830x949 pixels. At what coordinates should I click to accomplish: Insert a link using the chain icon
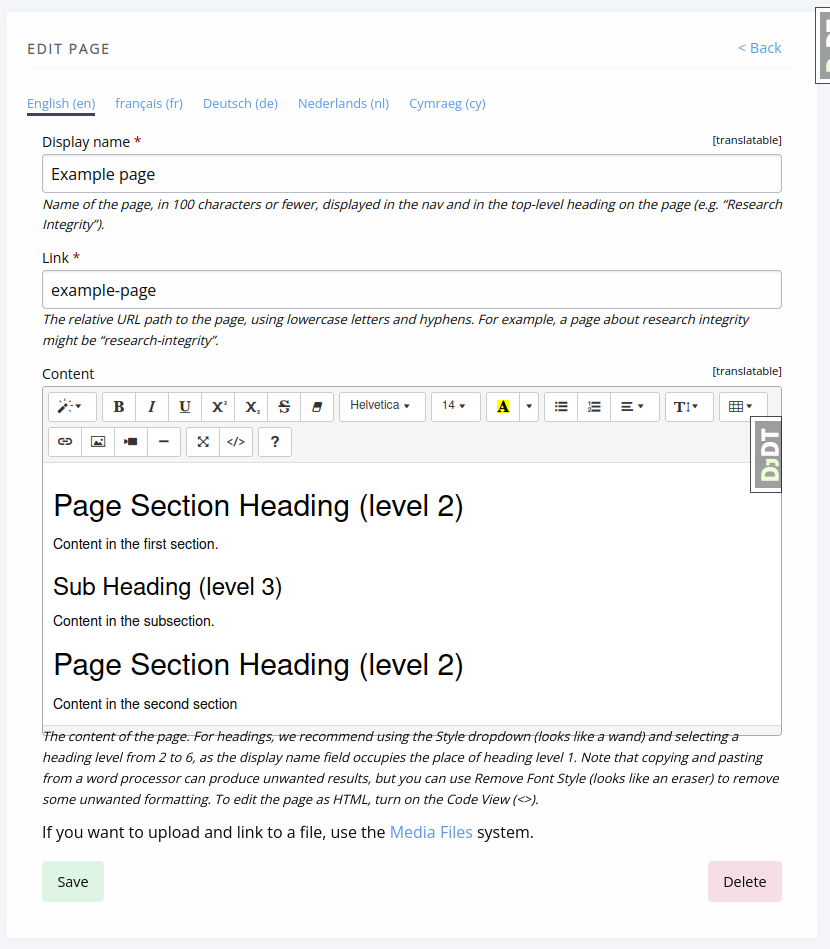[65, 442]
